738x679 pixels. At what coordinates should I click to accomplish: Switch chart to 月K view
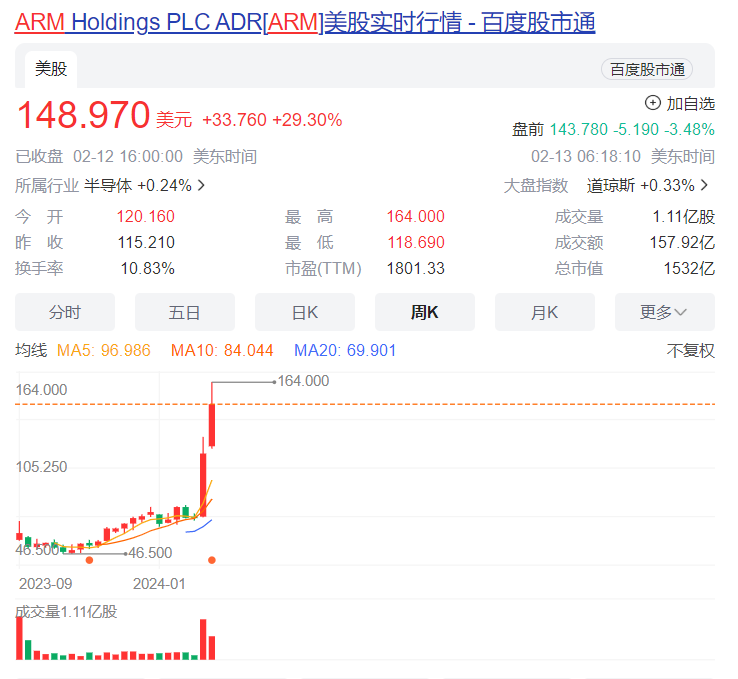(x=545, y=312)
